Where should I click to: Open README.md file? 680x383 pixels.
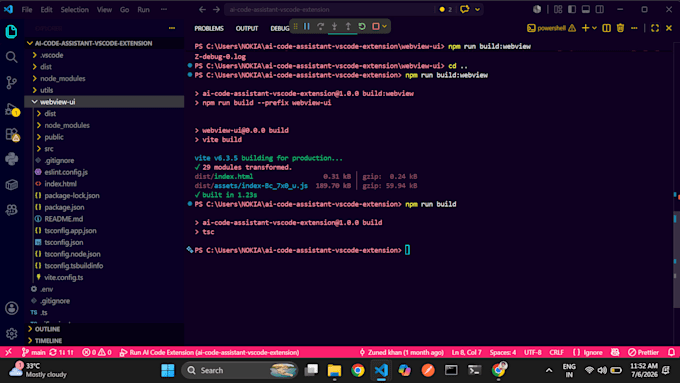click(x=64, y=219)
